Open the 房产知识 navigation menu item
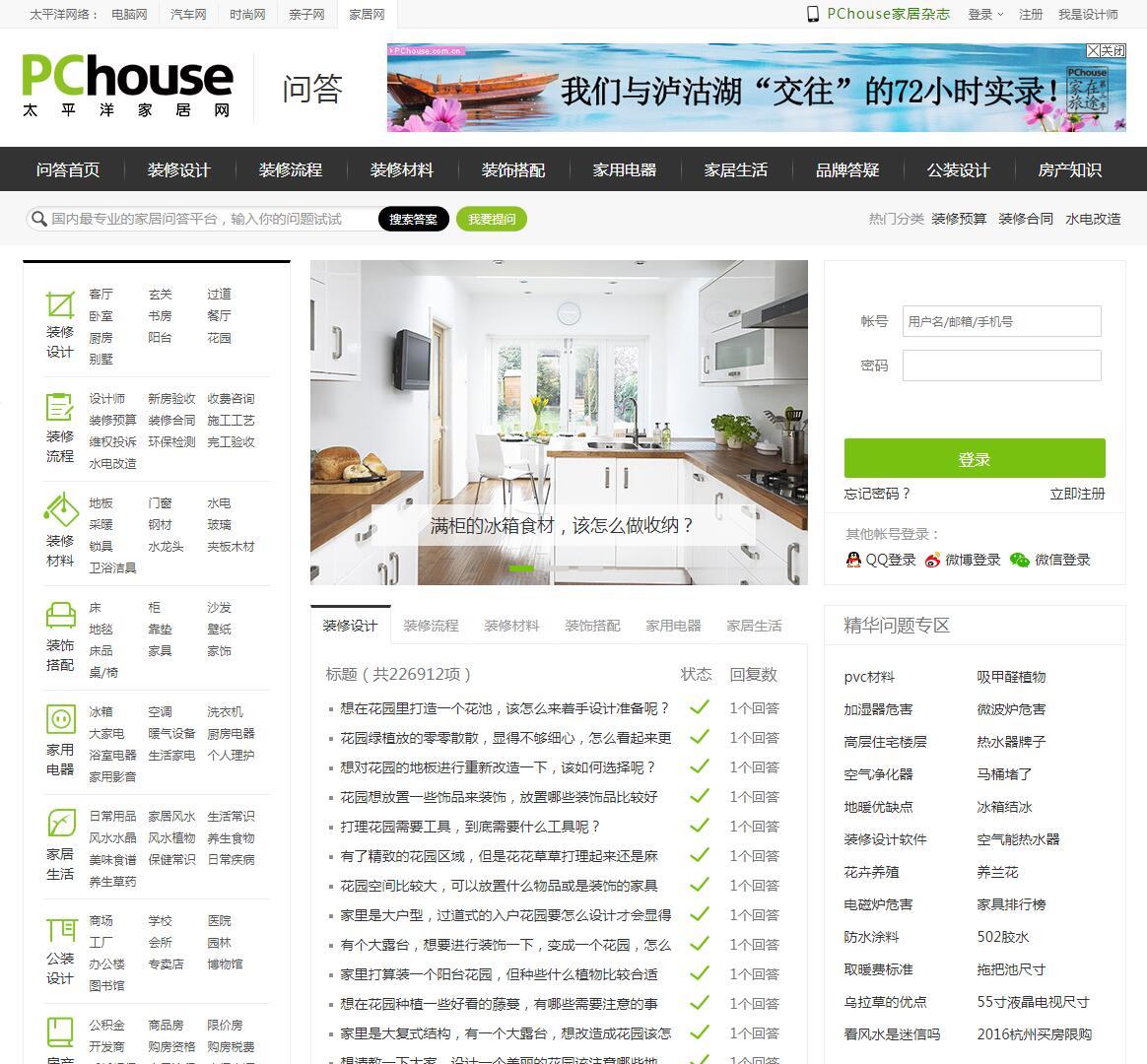Viewport: 1147px width, 1064px height. 1069,169
